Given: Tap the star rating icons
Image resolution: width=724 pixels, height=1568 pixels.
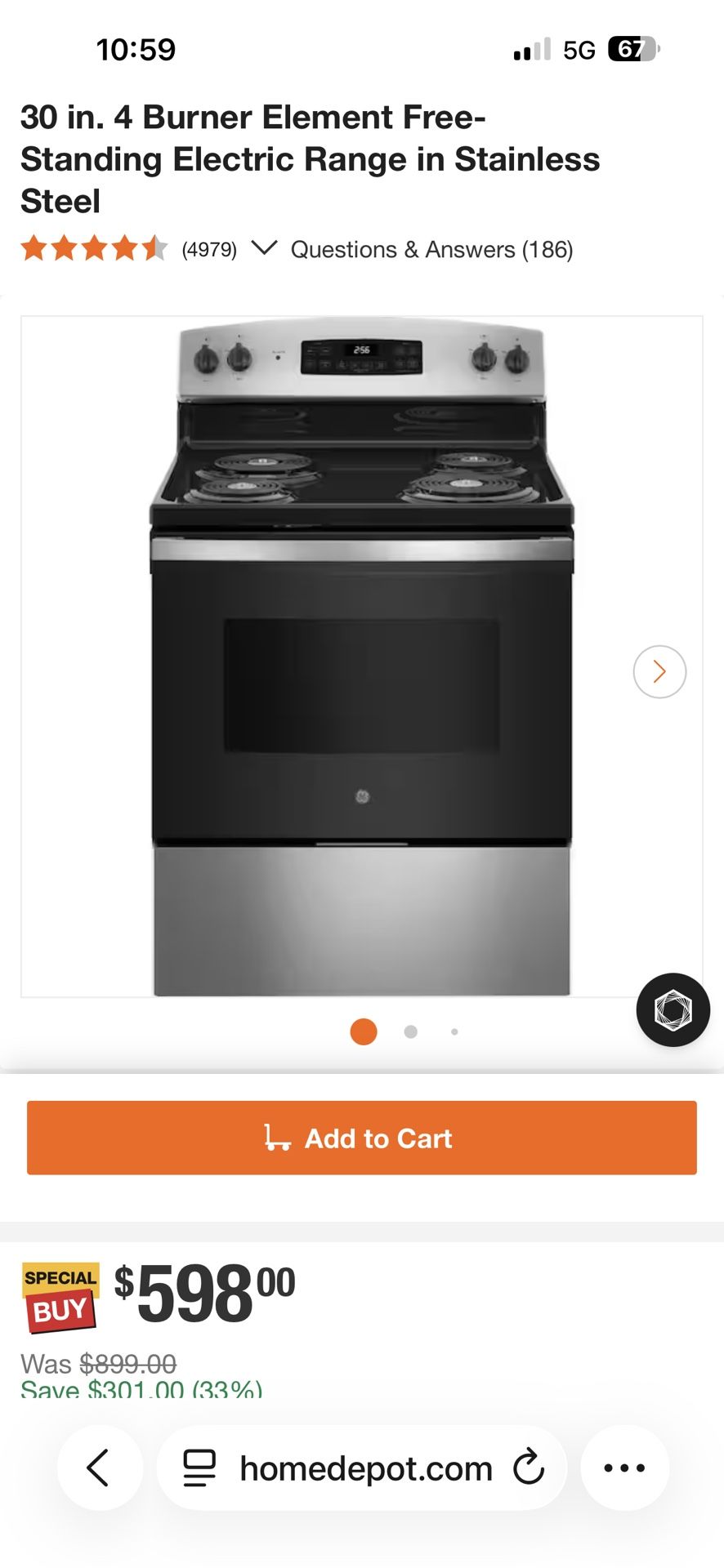Looking at the screenshot, I should coord(94,248).
